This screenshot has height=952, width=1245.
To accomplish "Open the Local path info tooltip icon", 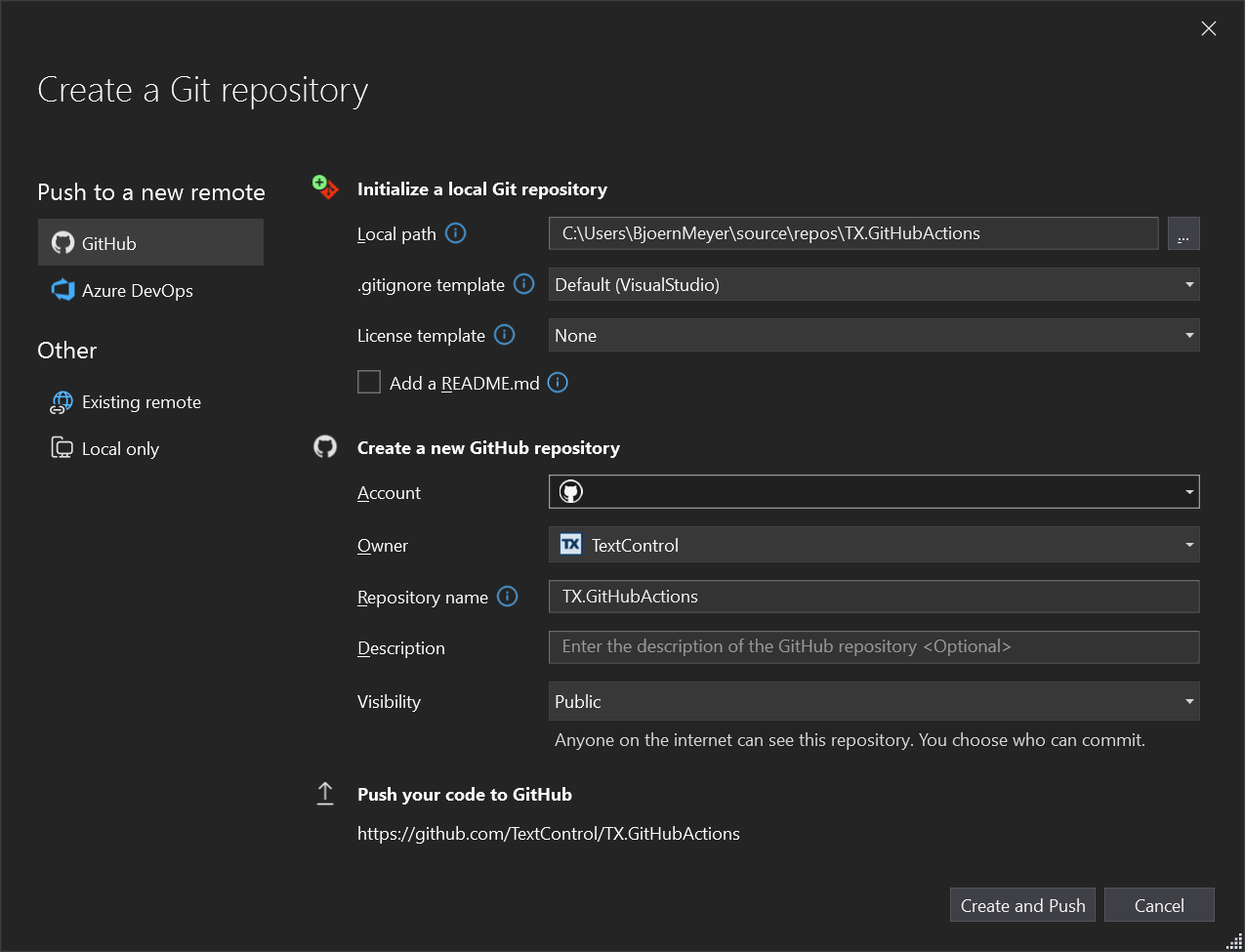I will pos(455,233).
